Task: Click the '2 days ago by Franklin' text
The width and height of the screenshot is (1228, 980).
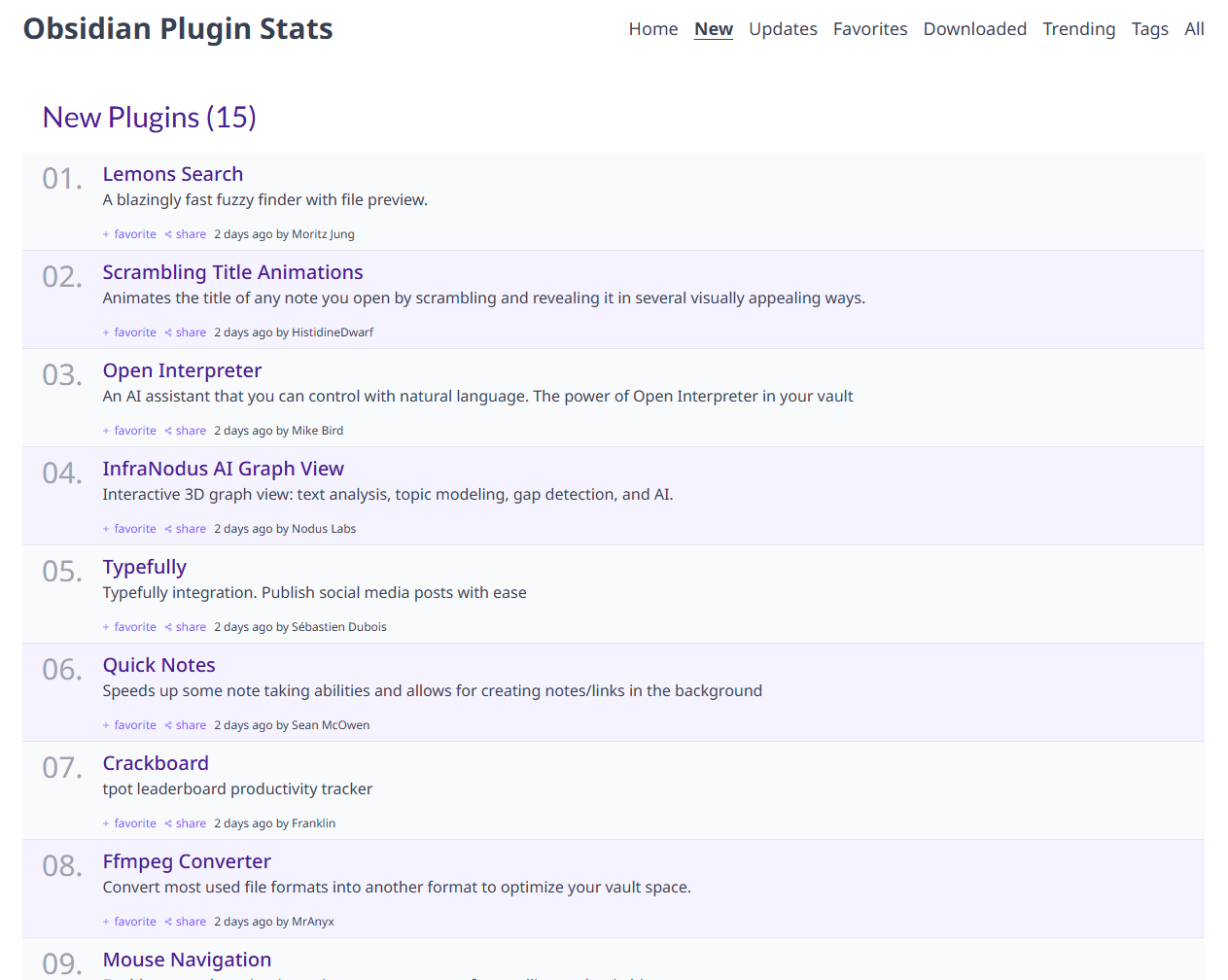Action: point(274,823)
